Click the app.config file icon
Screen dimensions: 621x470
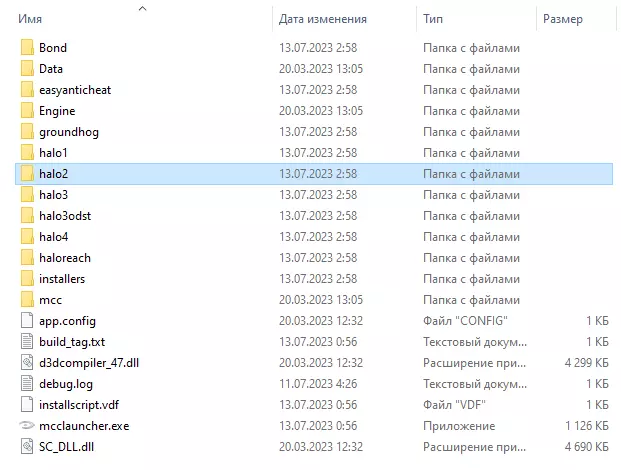(27, 320)
